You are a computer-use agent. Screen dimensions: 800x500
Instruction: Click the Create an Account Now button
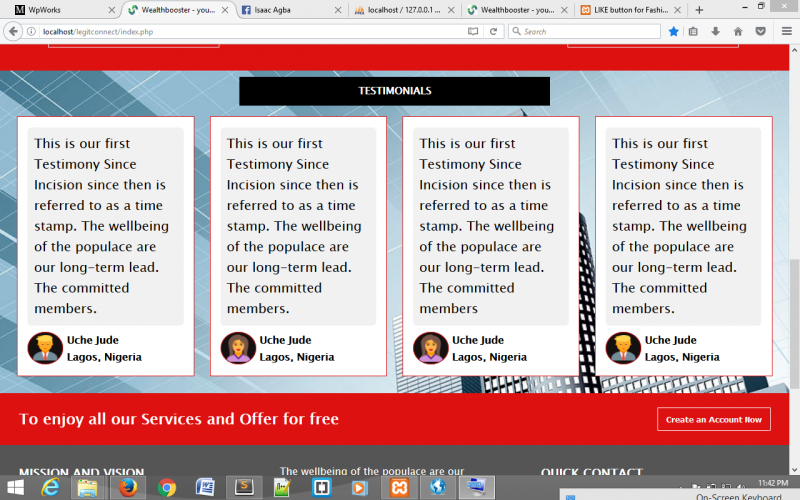pos(714,419)
